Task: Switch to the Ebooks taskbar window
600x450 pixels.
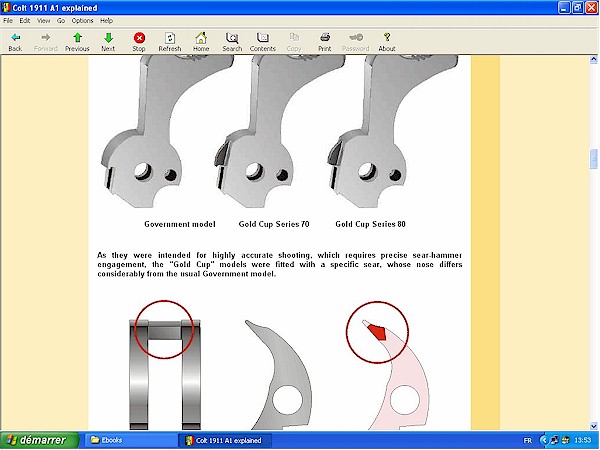Action: point(130,440)
